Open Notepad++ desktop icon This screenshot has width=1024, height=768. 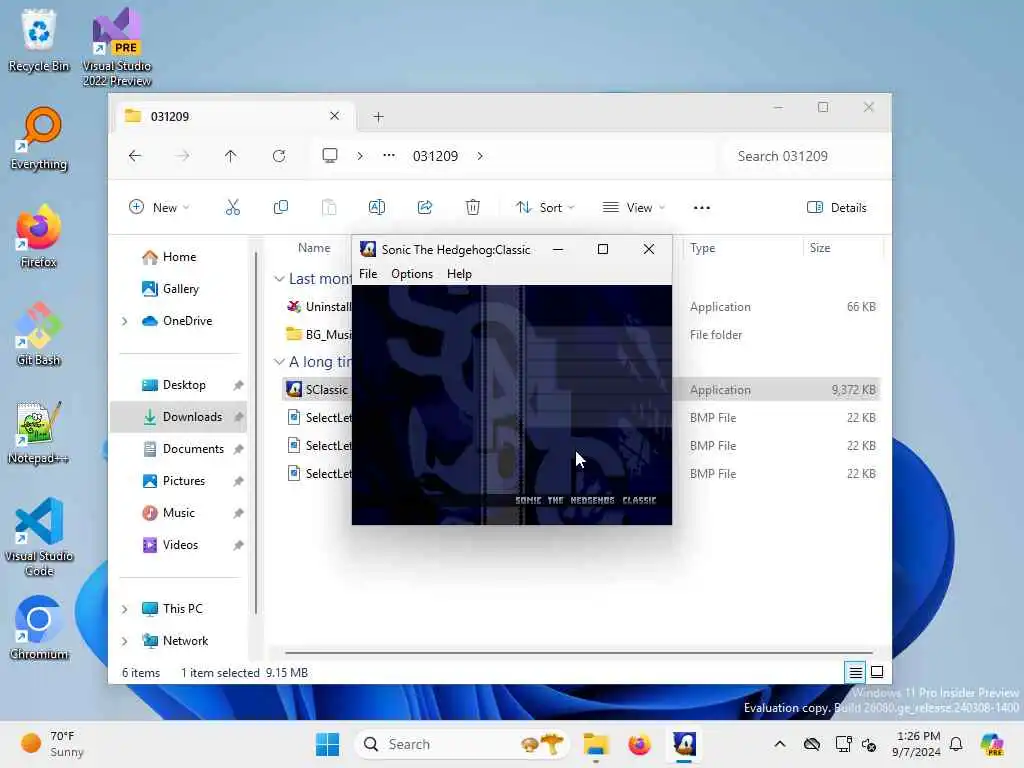(39, 432)
